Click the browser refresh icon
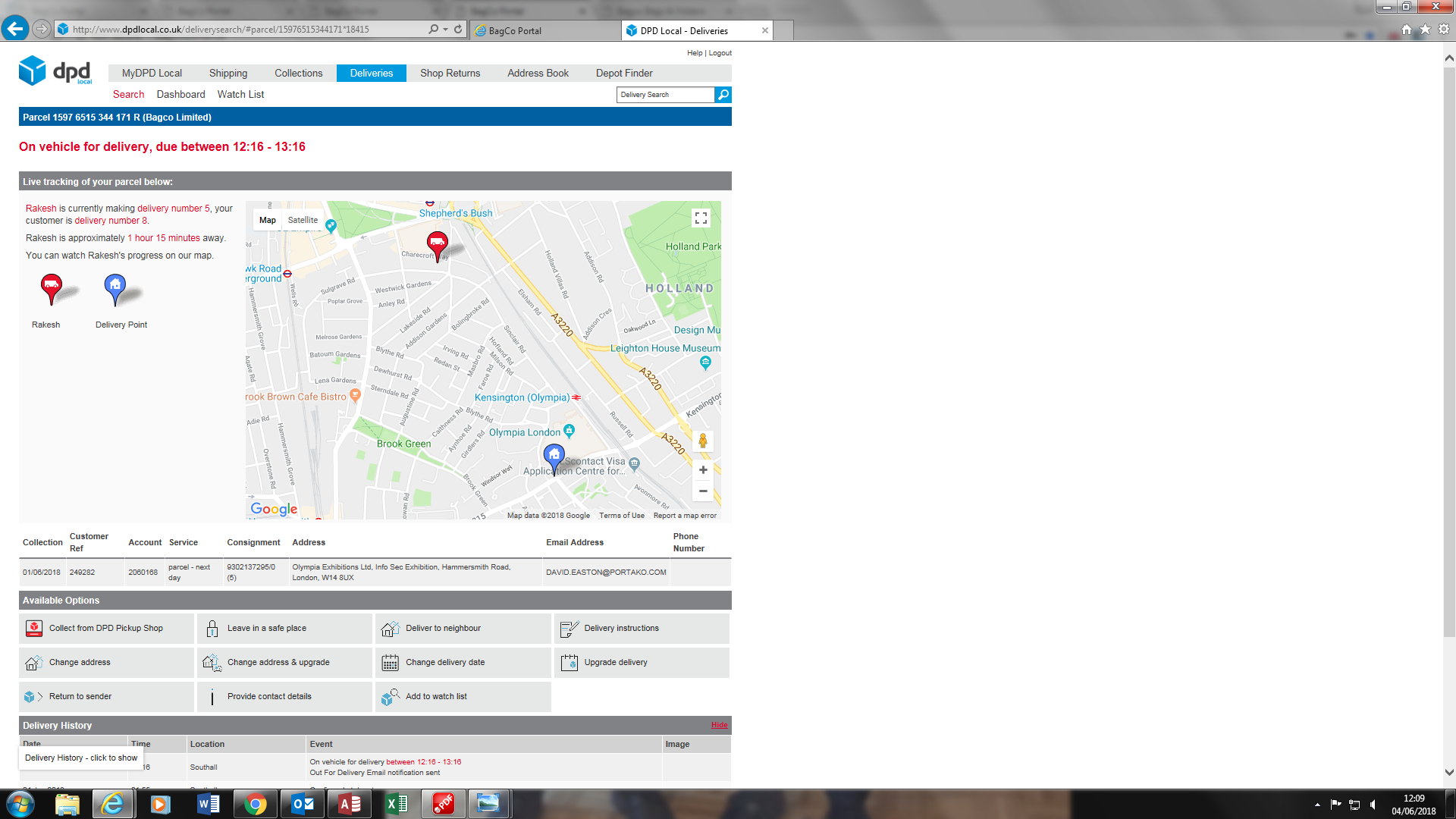Viewport: 1456px width, 819px height. (x=458, y=30)
